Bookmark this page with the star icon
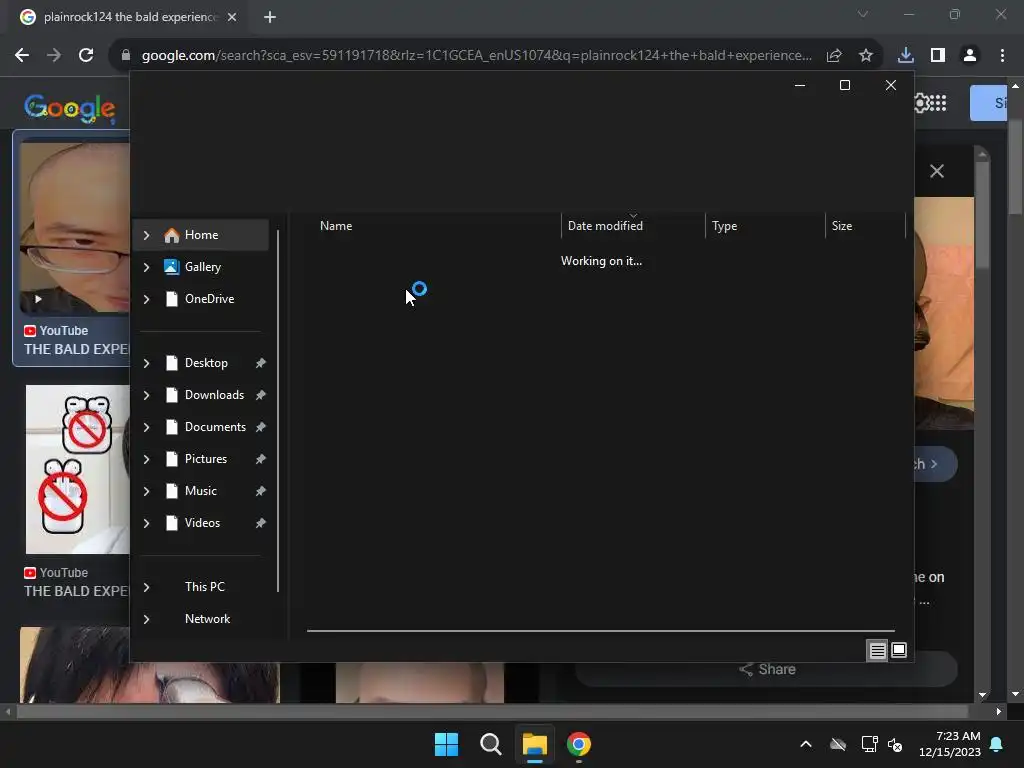1024x768 pixels. pyautogui.click(x=866, y=56)
